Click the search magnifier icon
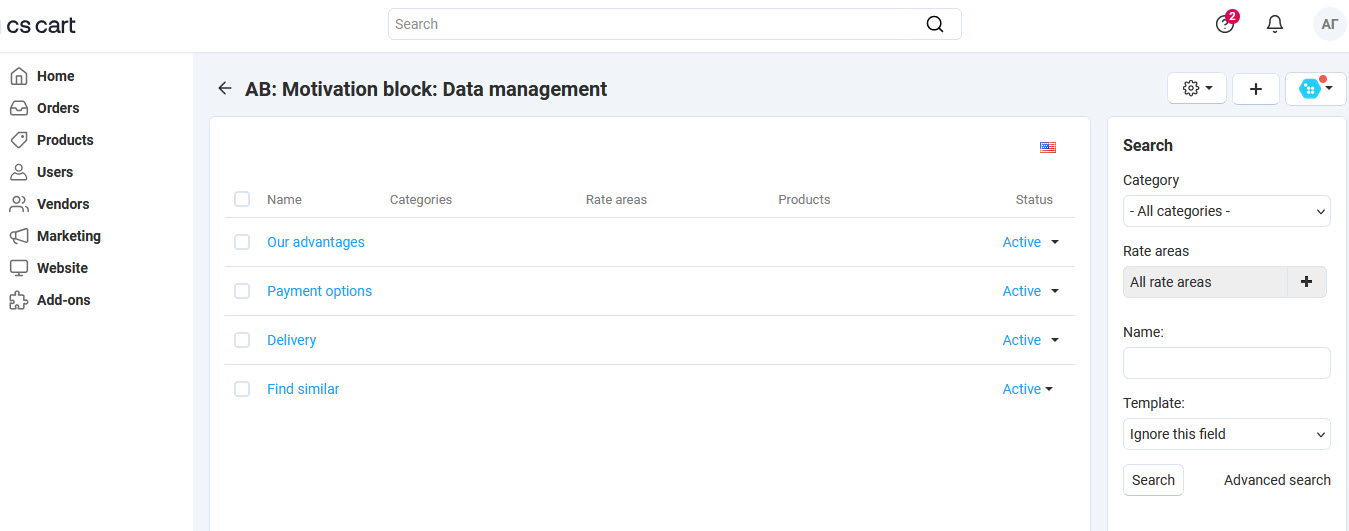 tap(934, 24)
